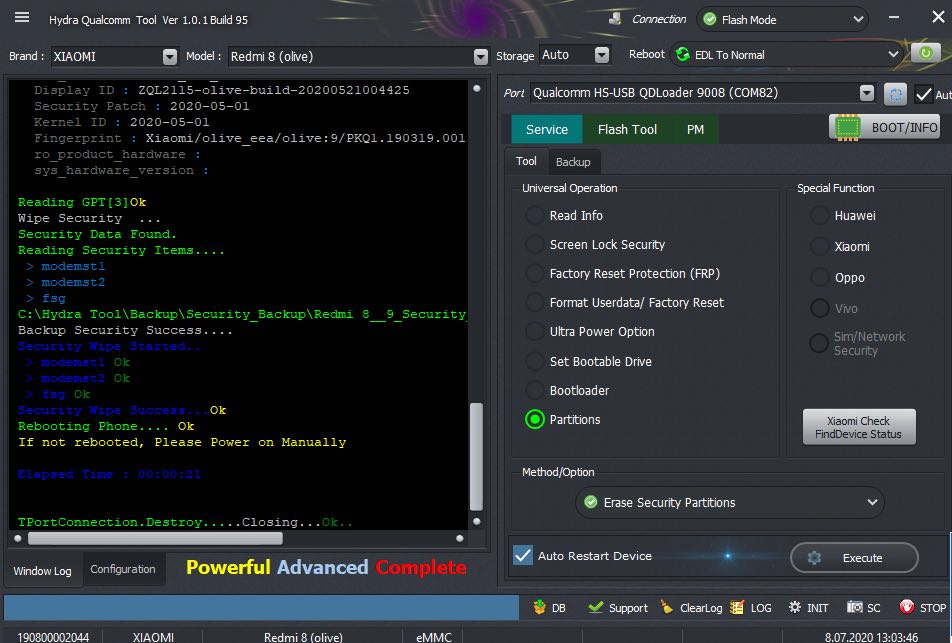952x643 pixels.
Task: Take a screenshot with SC
Action: coord(863,608)
